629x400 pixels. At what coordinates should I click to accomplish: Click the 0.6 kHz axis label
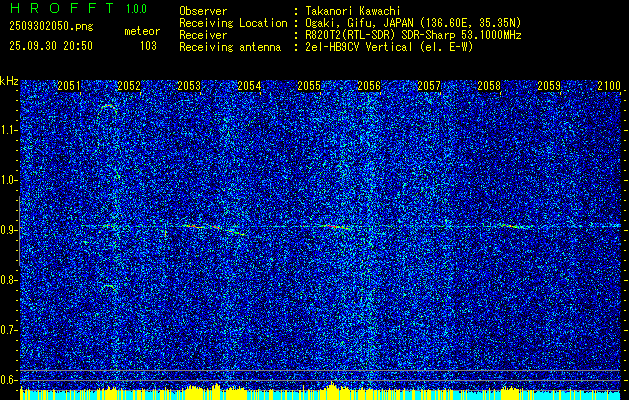pos(8,380)
